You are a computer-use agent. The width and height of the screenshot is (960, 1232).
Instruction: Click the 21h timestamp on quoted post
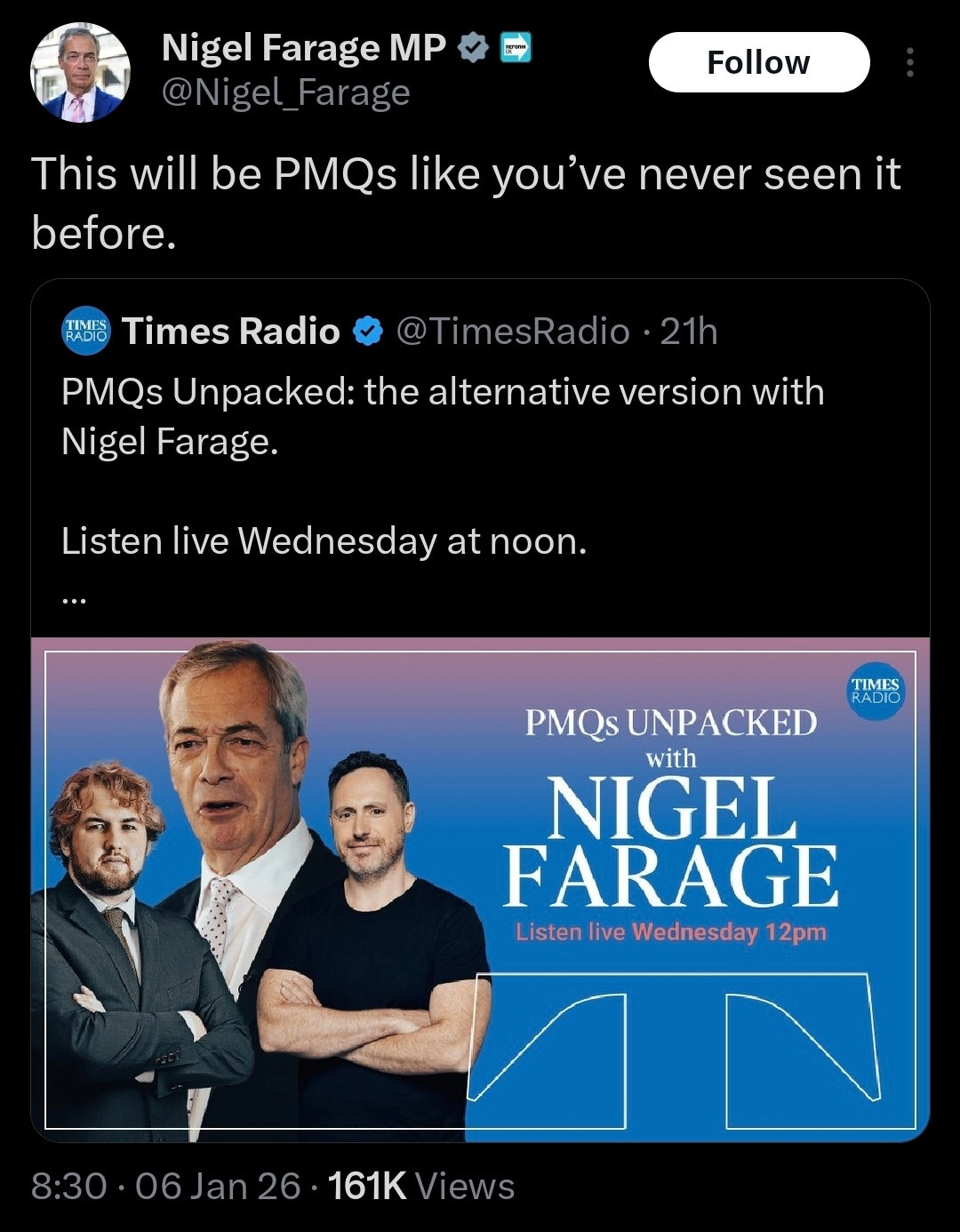pyautogui.click(x=689, y=332)
